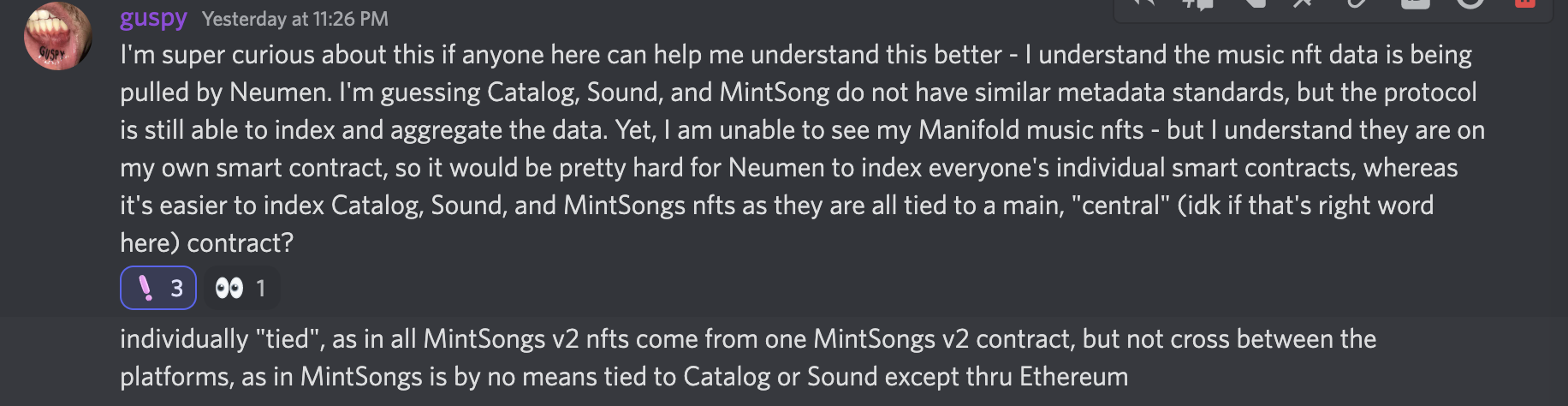
Task: Toggle the exclamation mark reaction with 3 votes
Action: coord(158,288)
